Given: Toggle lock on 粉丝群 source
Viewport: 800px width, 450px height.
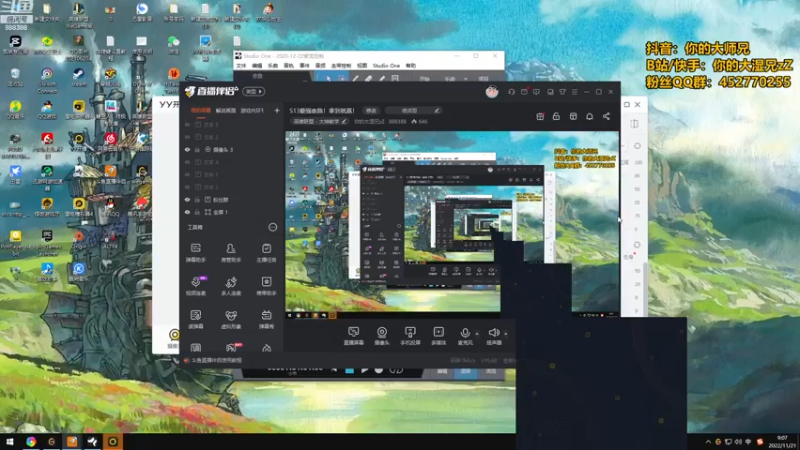Looking at the screenshot, I should (x=197, y=199).
